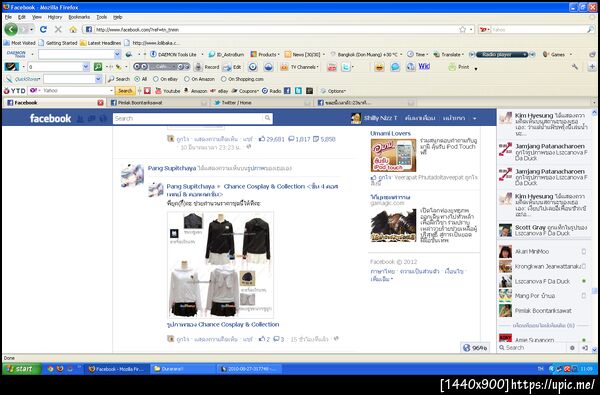
Task: Open the YTD Options dropdown
Action: [333, 91]
